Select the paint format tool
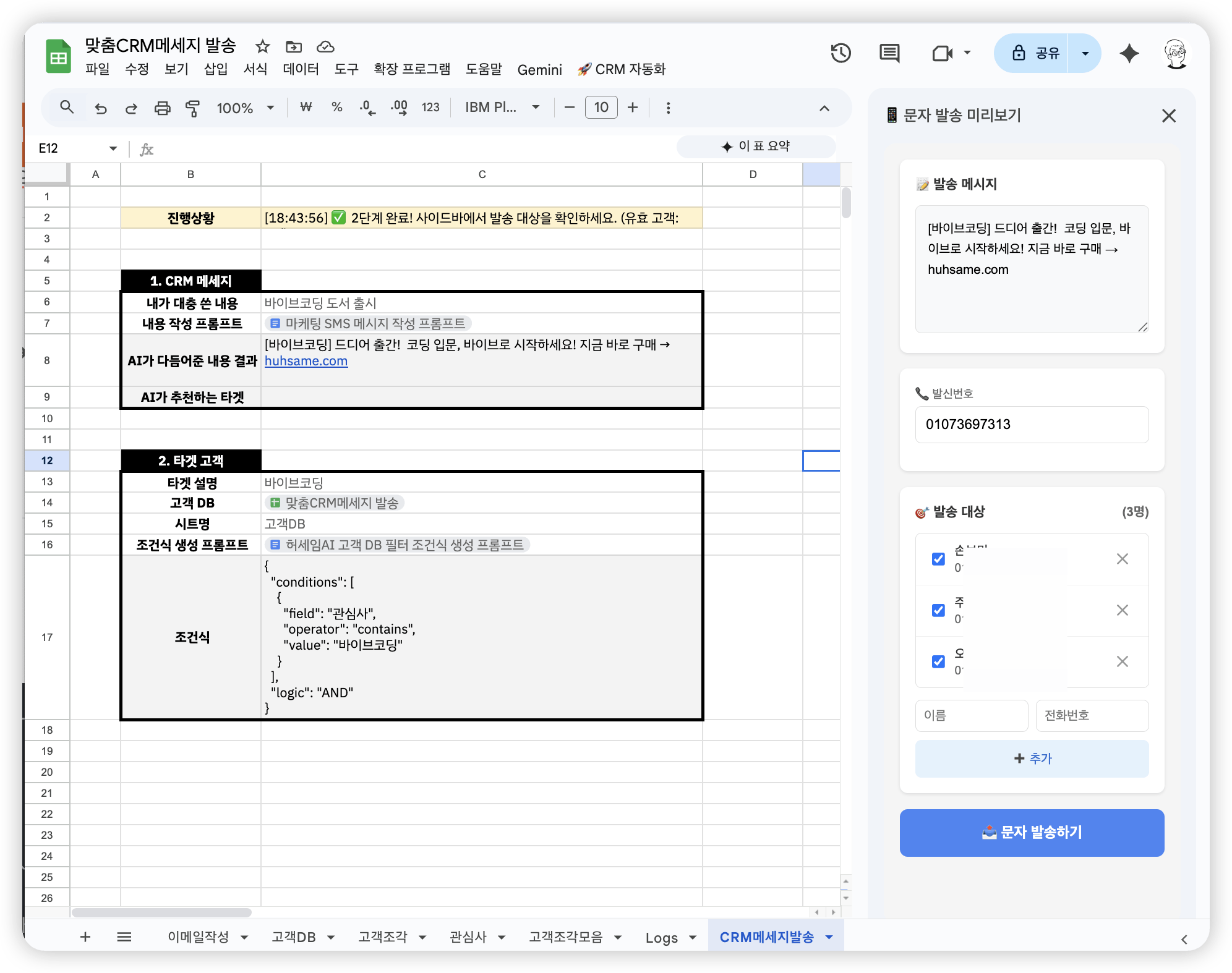 (x=192, y=107)
